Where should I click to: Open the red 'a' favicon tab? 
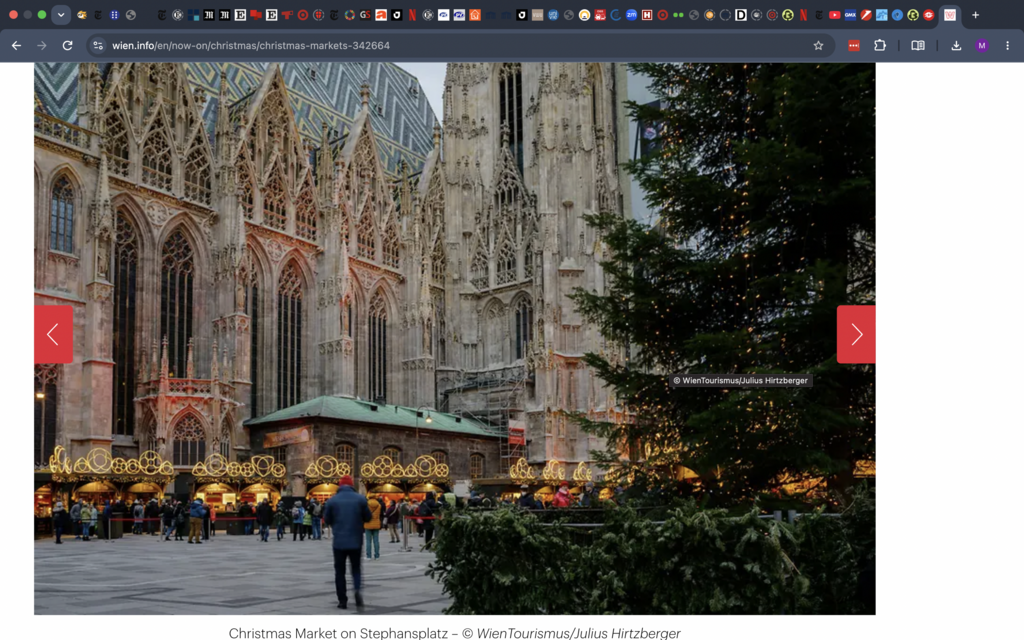pyautogui.click(x=381, y=15)
